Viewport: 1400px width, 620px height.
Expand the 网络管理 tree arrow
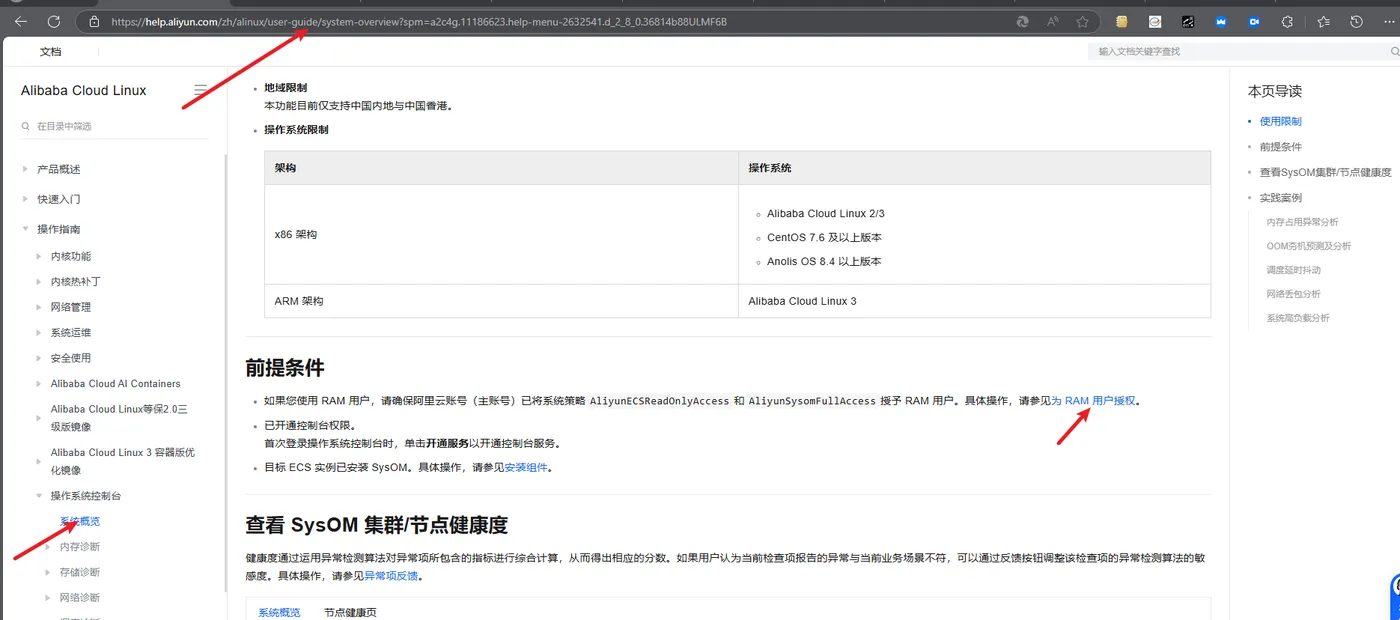point(40,307)
